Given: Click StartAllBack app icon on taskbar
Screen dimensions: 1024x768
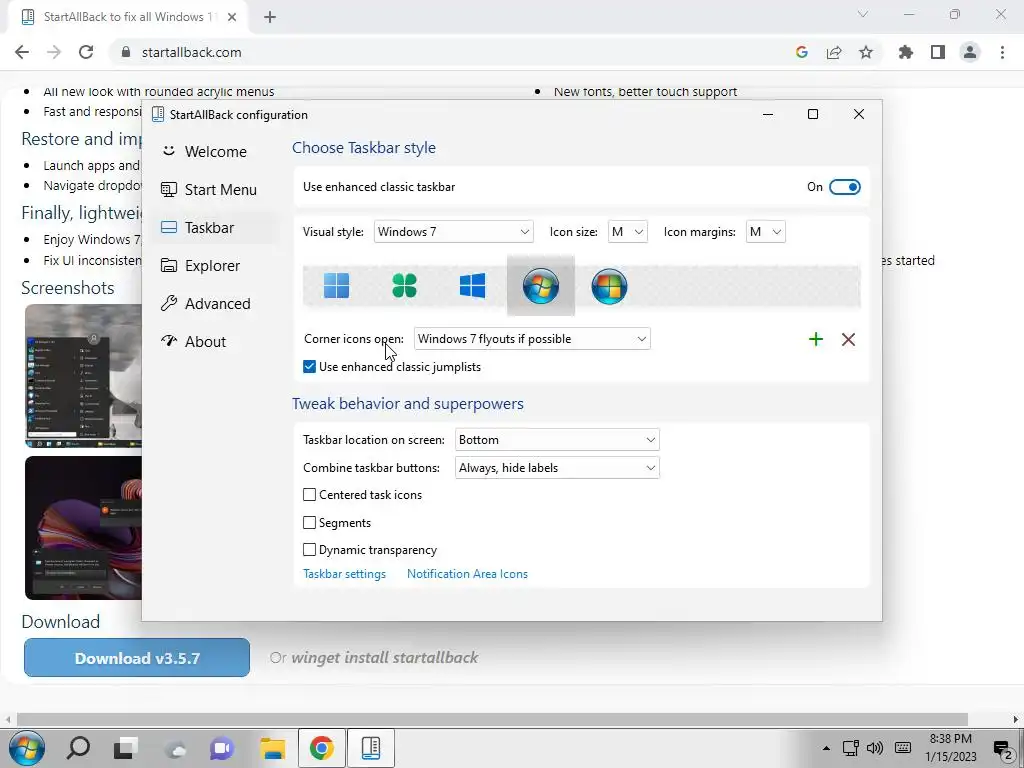Looking at the screenshot, I should 371,748.
